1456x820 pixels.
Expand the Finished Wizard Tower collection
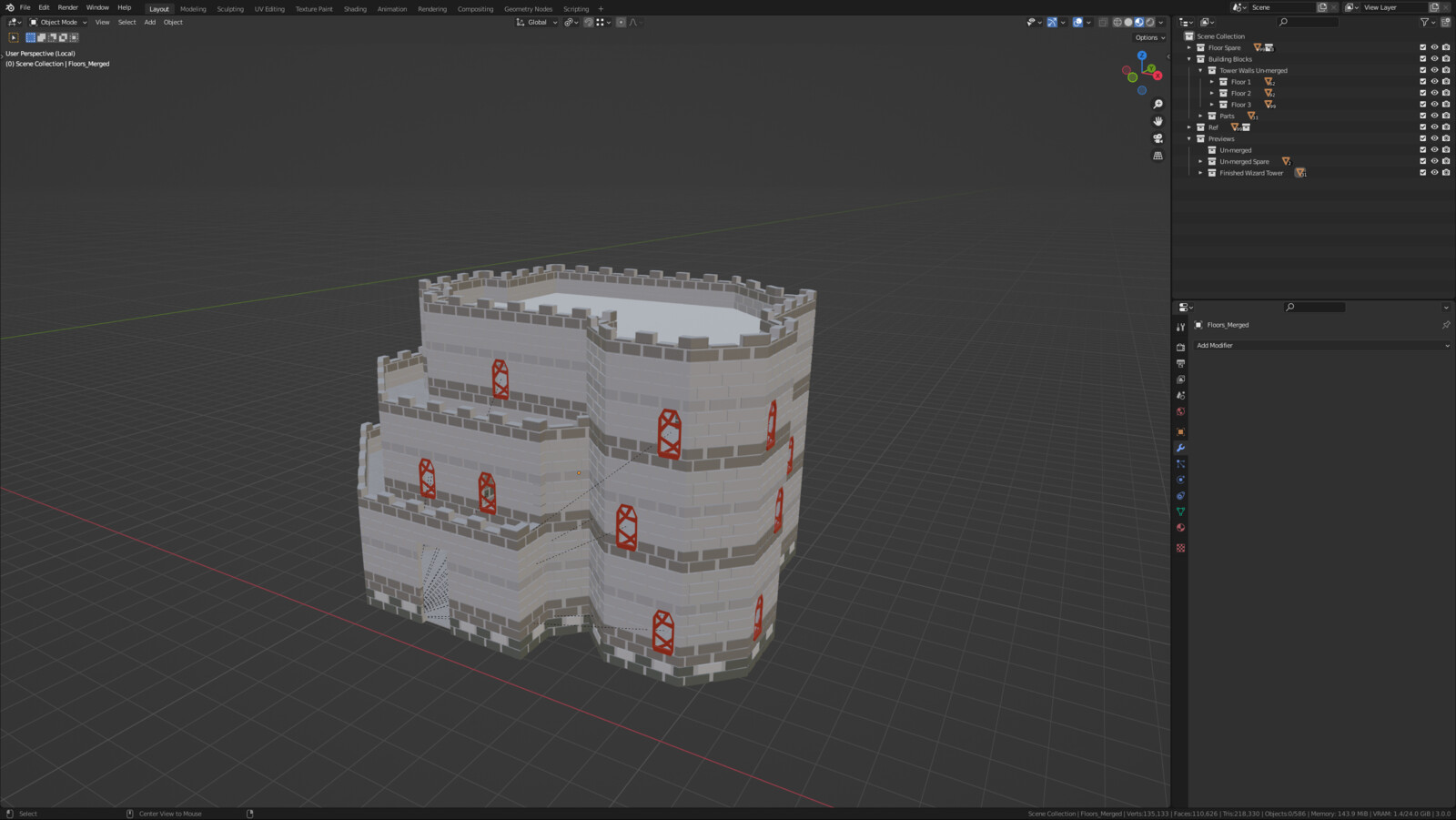[x=1200, y=173]
